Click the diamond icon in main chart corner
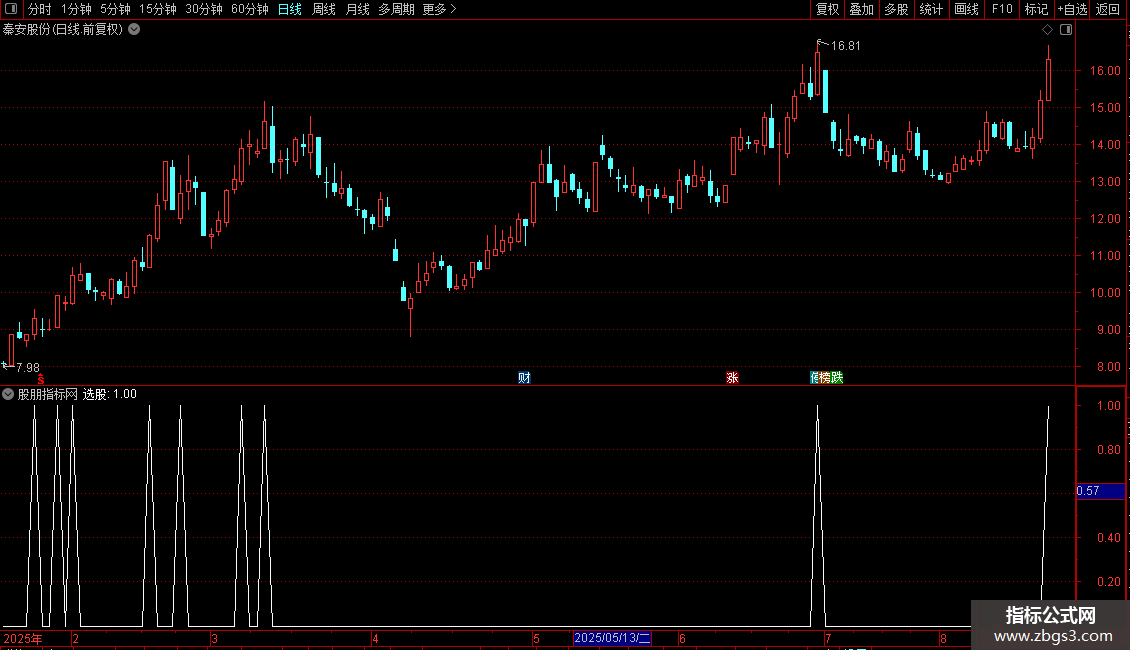The width and height of the screenshot is (1130, 650). tap(1048, 30)
